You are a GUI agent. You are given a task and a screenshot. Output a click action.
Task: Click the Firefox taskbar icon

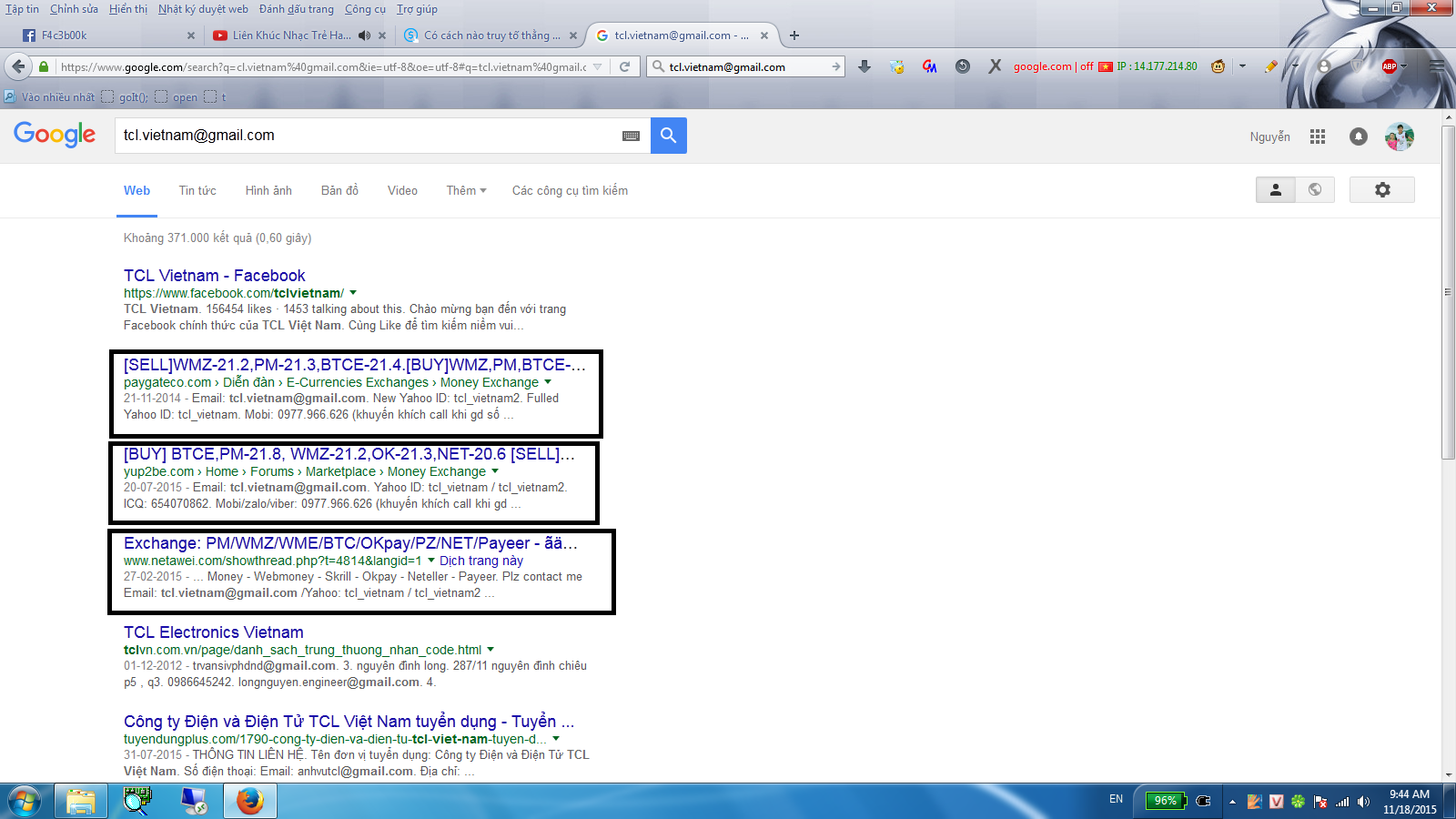250,801
